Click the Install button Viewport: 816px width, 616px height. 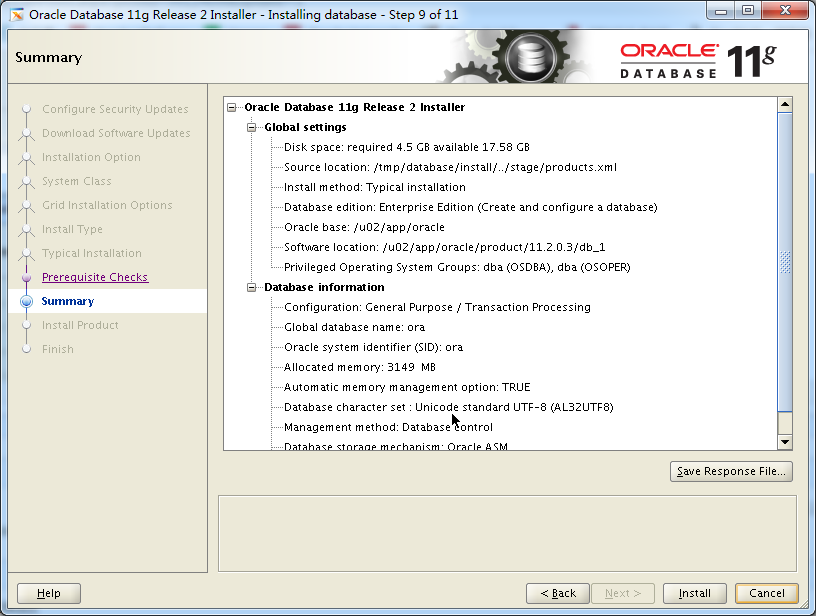[x=694, y=593]
